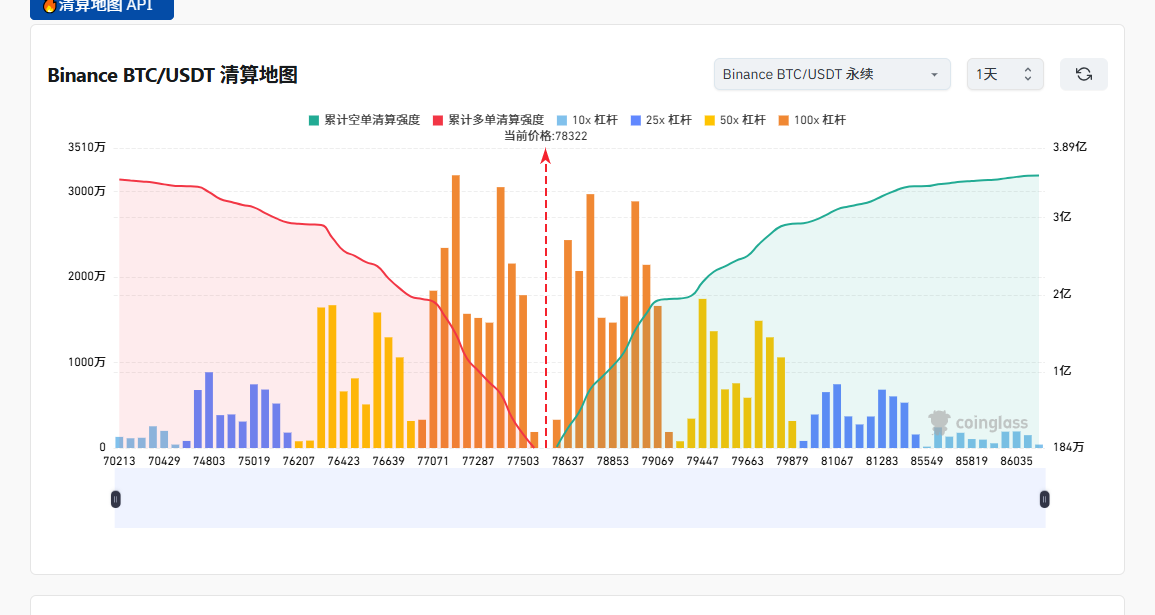The height and width of the screenshot is (615, 1155).
Task: Click the 当前价格:78322 label
Action: (x=546, y=136)
